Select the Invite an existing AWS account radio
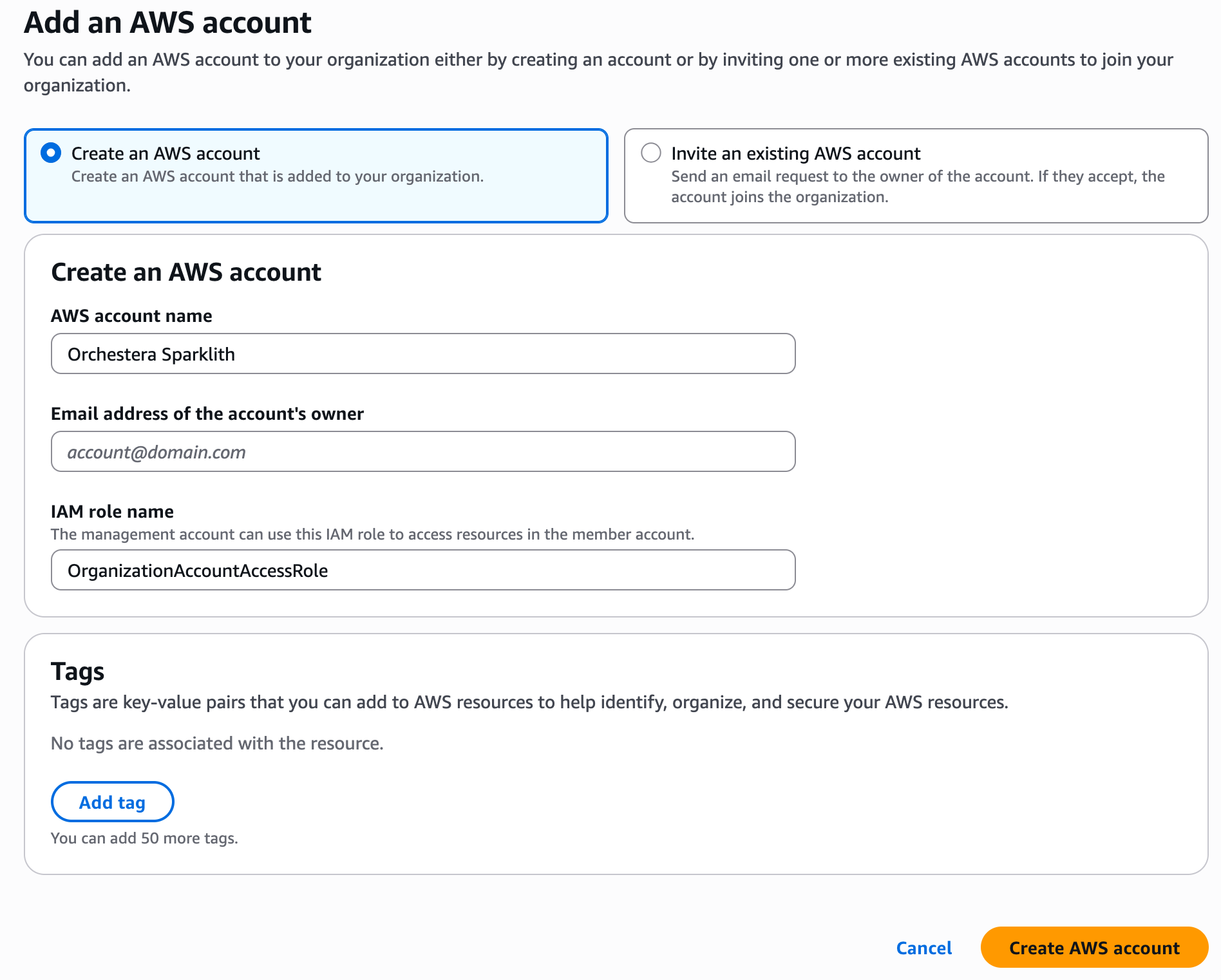 tap(650, 153)
